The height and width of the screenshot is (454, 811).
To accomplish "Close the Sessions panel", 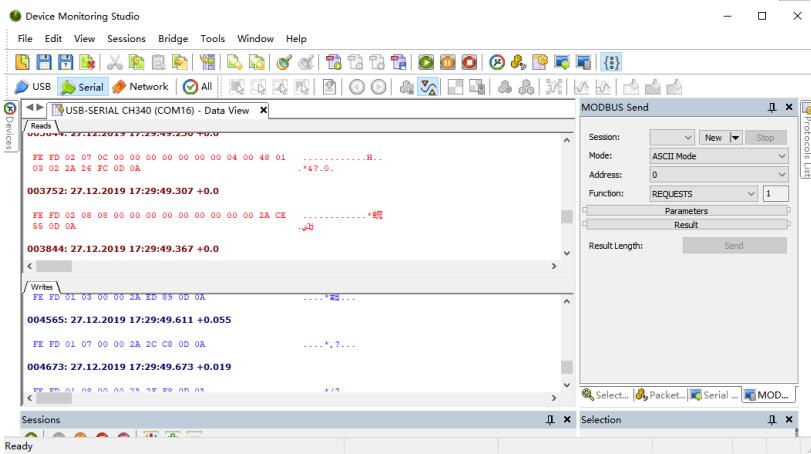I will point(567,419).
